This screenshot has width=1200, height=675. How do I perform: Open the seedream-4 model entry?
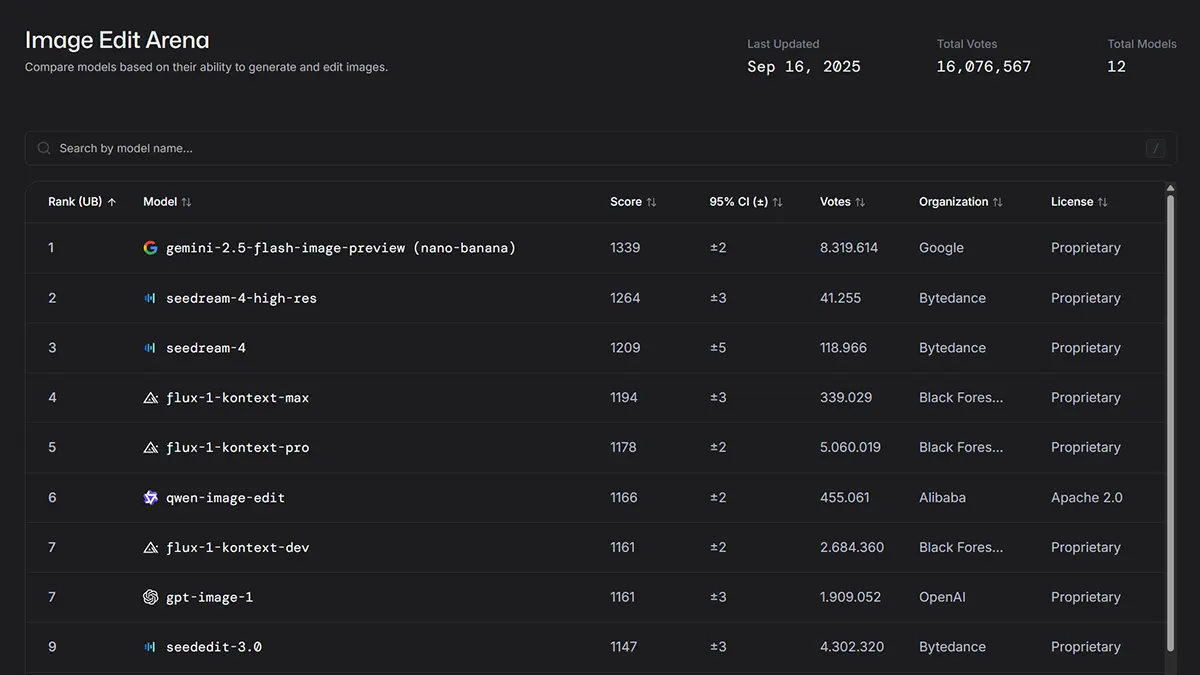(206, 348)
